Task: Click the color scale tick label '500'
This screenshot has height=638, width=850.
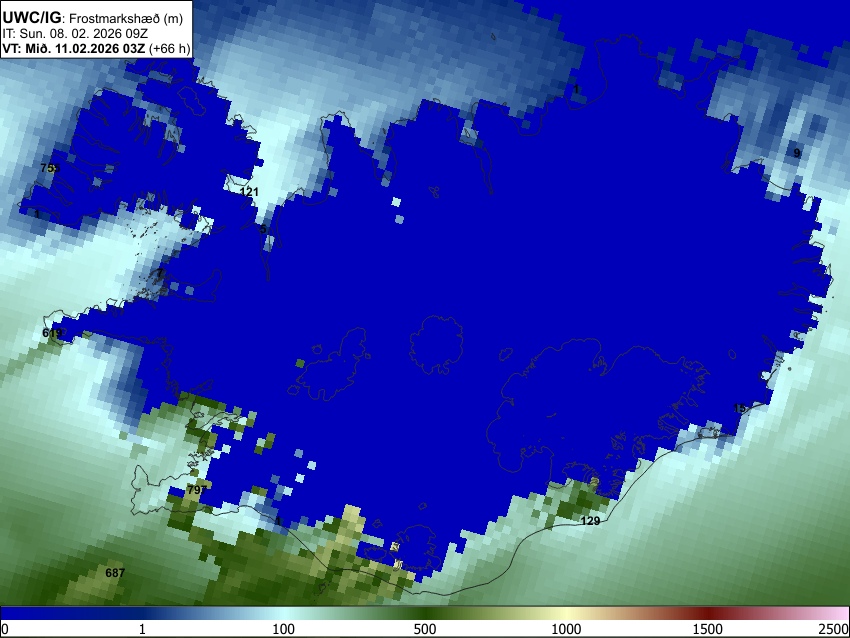Action: pos(424,629)
